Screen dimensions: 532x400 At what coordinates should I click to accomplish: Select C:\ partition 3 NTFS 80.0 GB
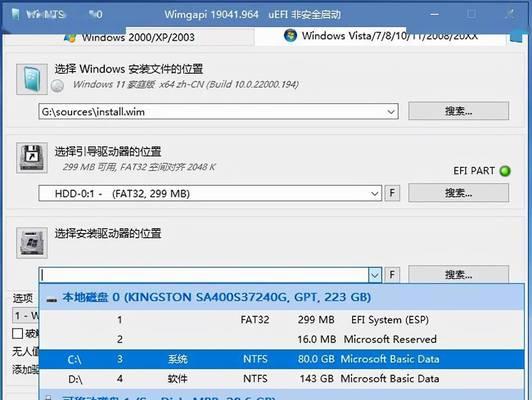(x=282, y=359)
